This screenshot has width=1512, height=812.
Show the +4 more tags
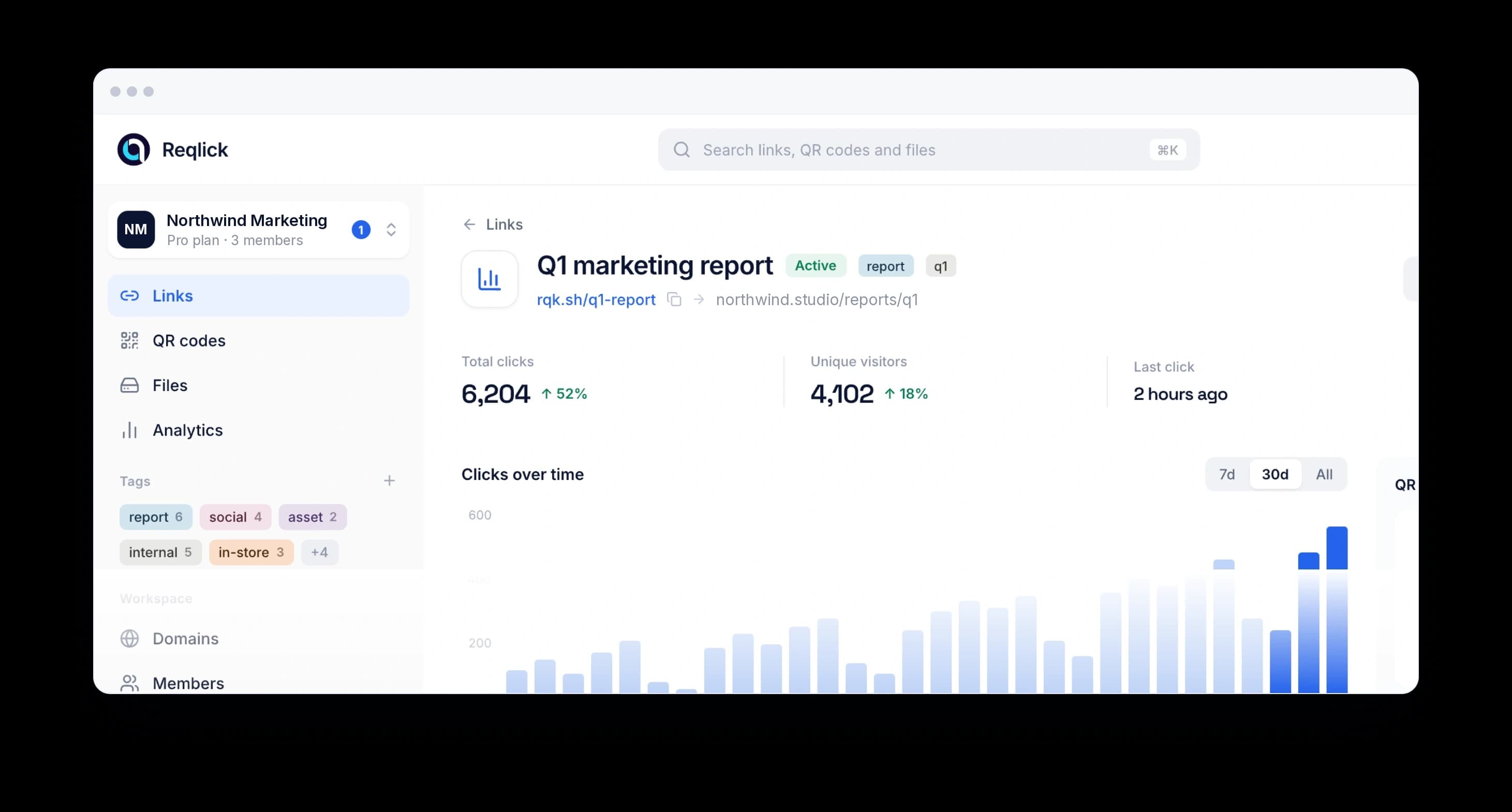tap(319, 552)
